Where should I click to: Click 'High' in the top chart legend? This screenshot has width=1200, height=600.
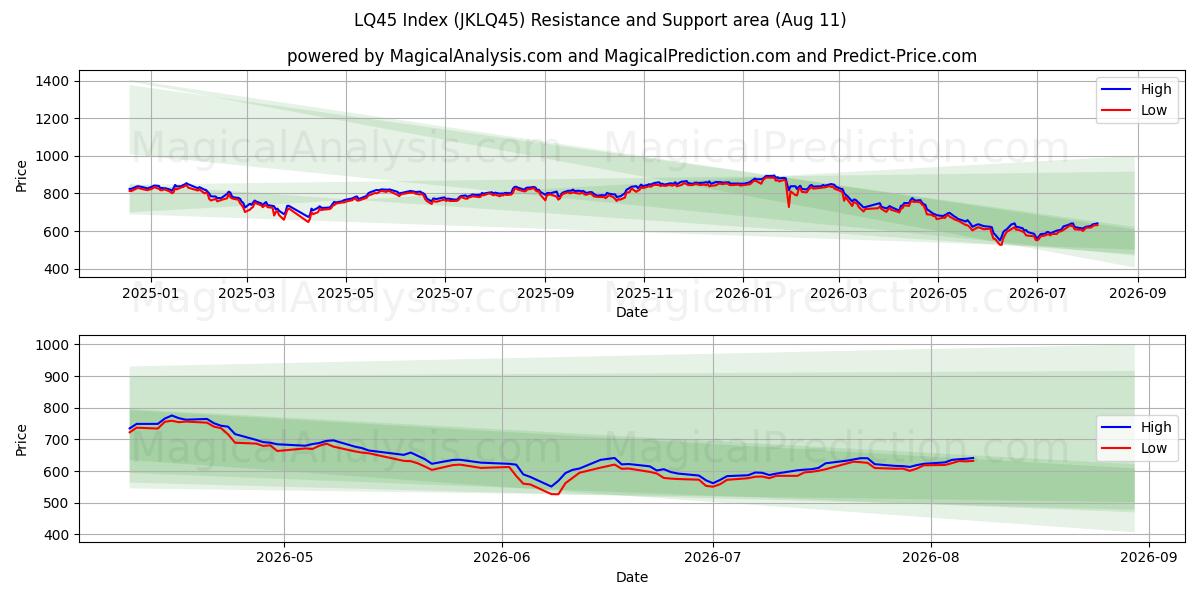[1156, 89]
